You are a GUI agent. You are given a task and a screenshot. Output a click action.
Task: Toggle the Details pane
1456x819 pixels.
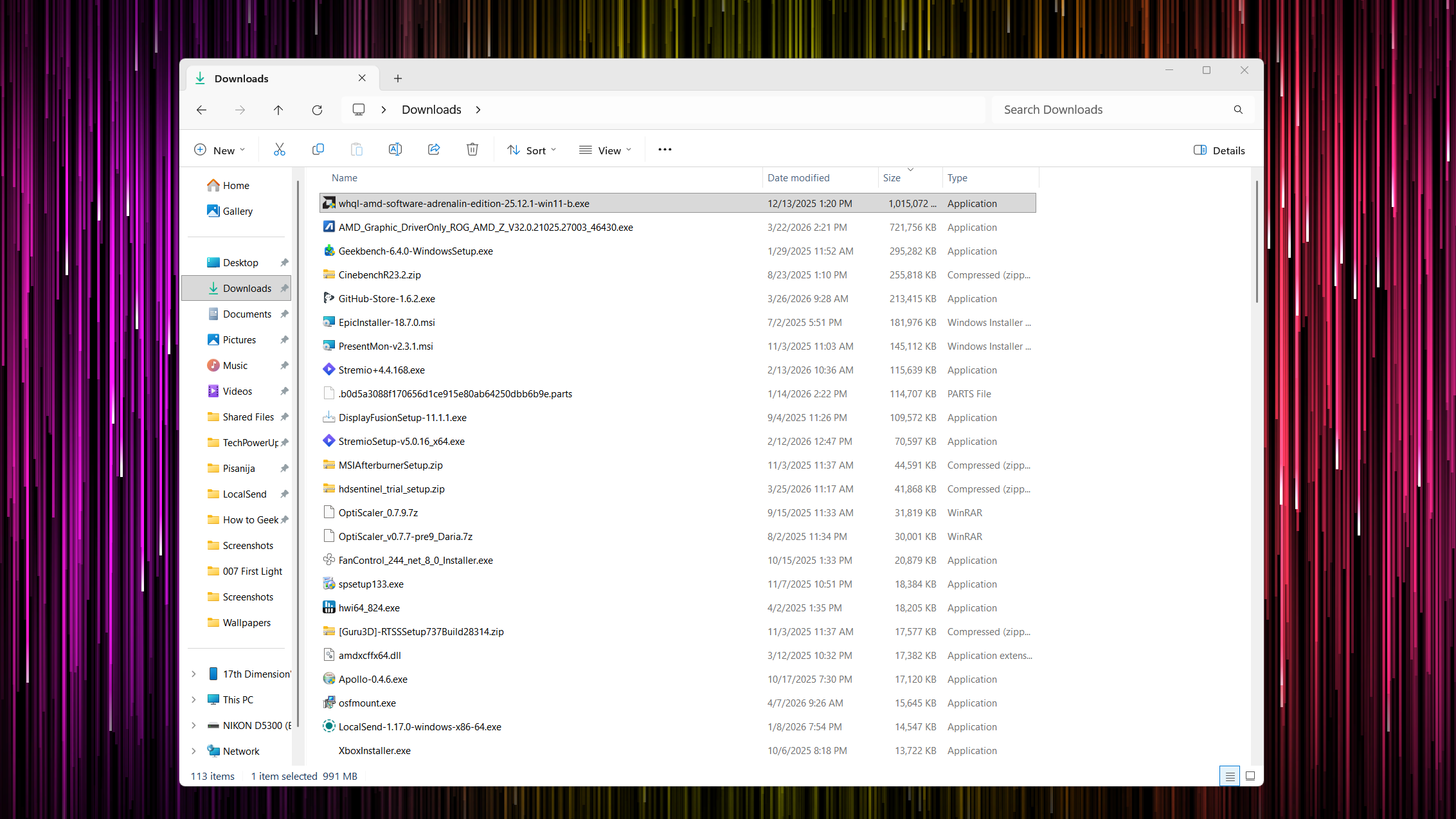click(x=1219, y=150)
